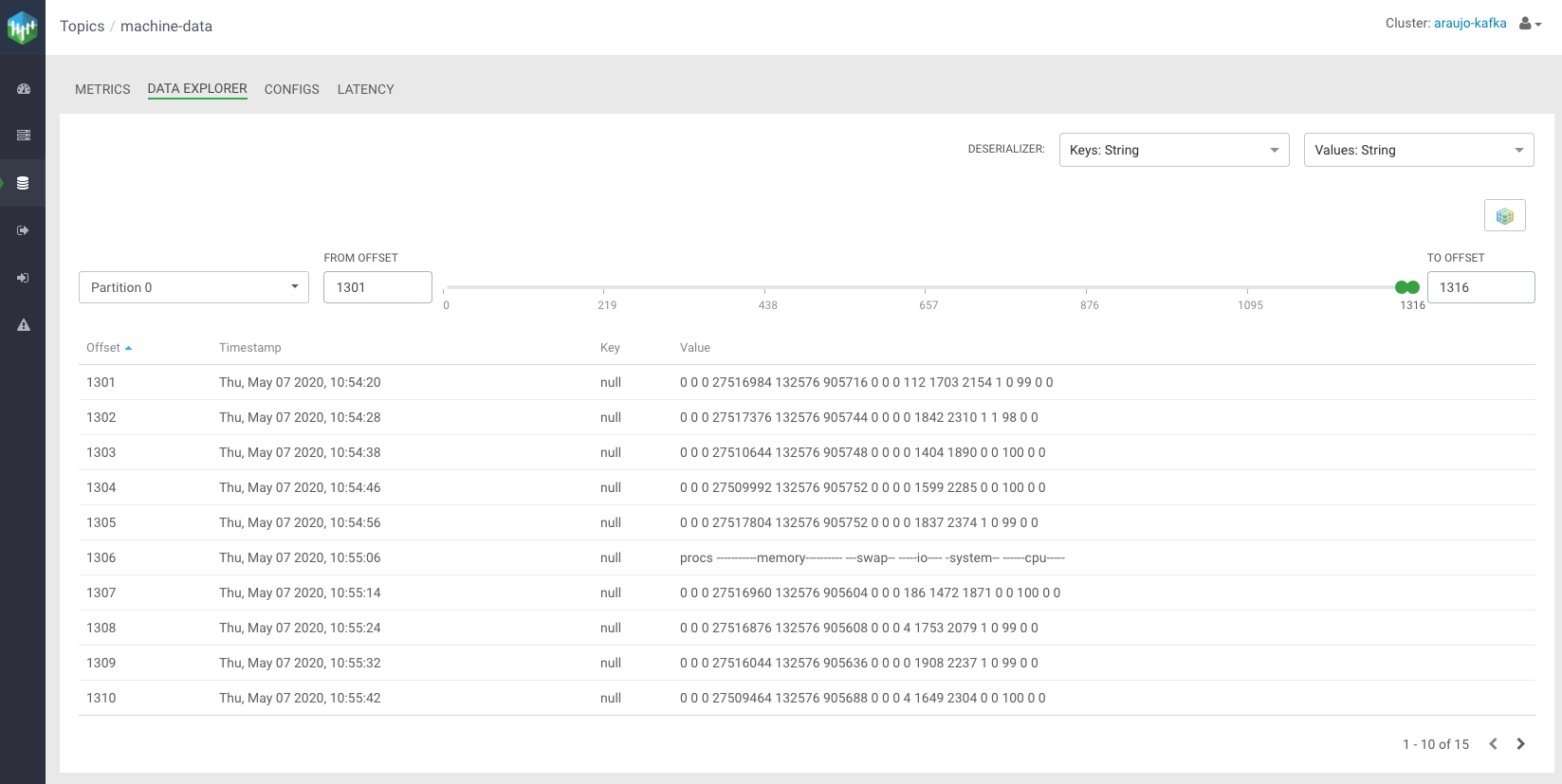This screenshot has width=1562, height=784.
Task: Expand the Values: String deserializer dropdown
Action: pos(1418,150)
